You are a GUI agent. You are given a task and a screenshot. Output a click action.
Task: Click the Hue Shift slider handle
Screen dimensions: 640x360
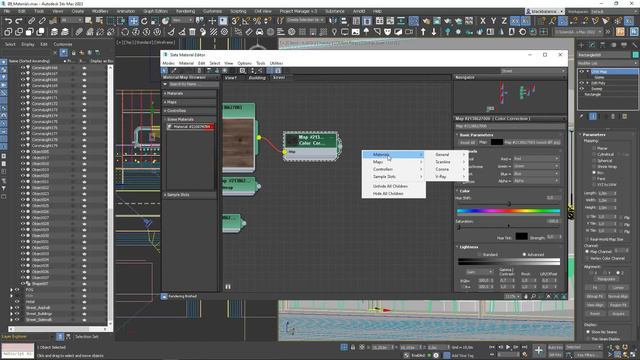tap(509, 203)
